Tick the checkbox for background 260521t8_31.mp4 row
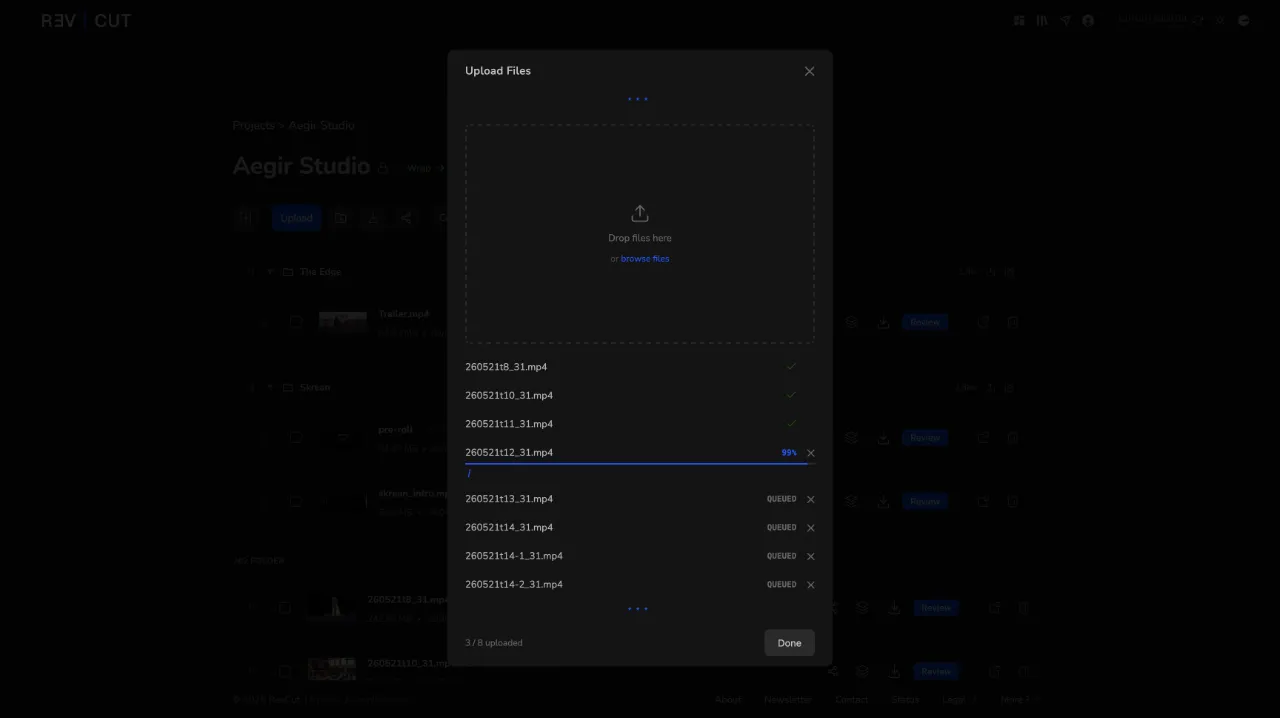 (285, 607)
